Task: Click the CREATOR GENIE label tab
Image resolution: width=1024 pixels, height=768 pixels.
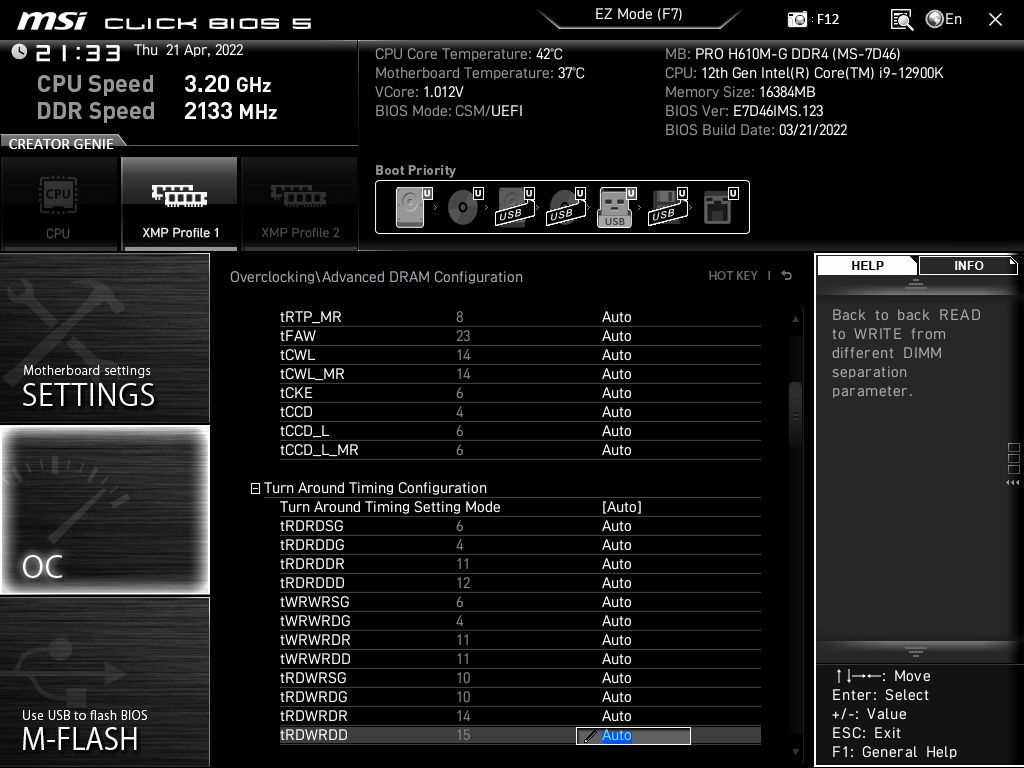Action: click(x=61, y=144)
